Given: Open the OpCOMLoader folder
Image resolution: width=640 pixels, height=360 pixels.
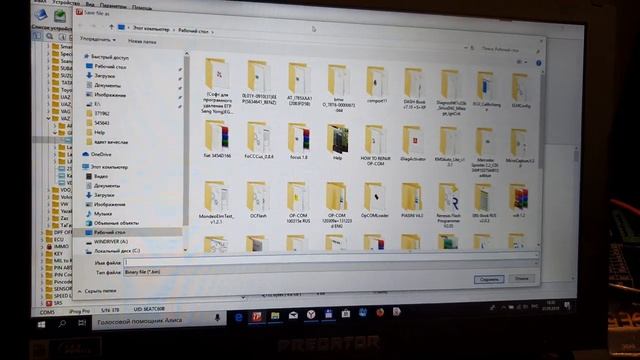Looking at the screenshot, I should coord(374,200).
